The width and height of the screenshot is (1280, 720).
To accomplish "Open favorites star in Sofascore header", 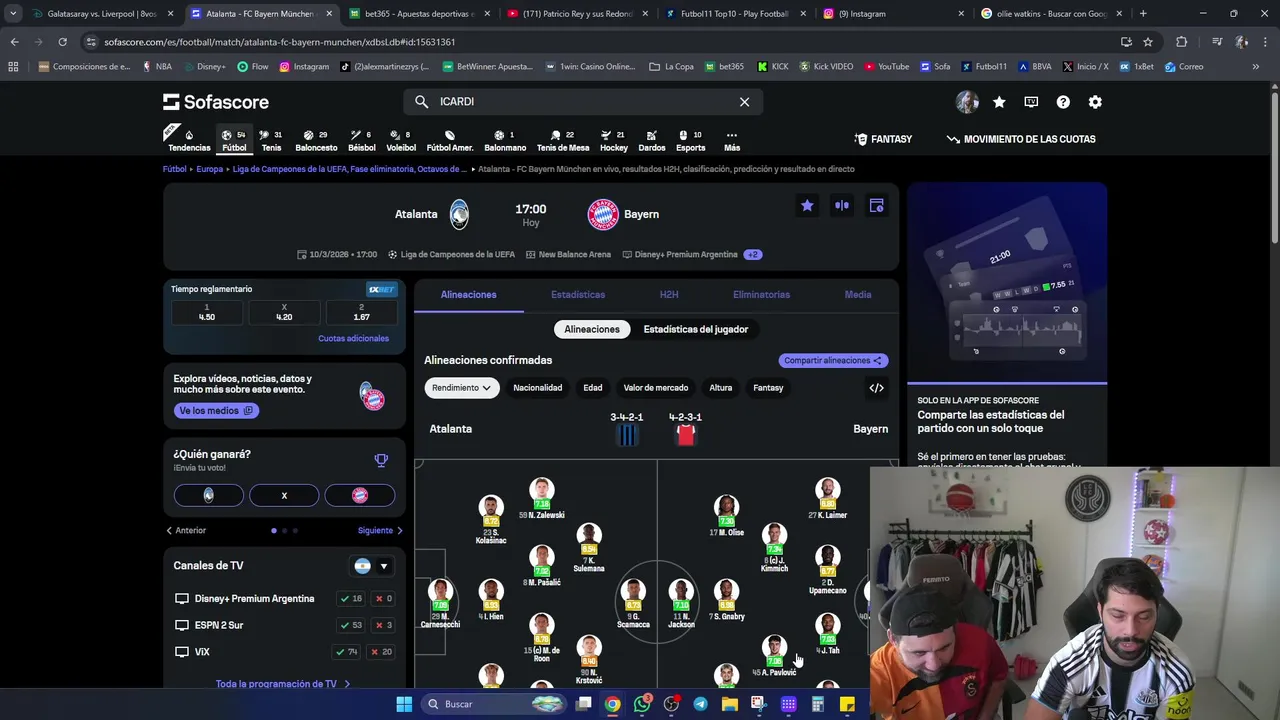I will click(x=999, y=102).
